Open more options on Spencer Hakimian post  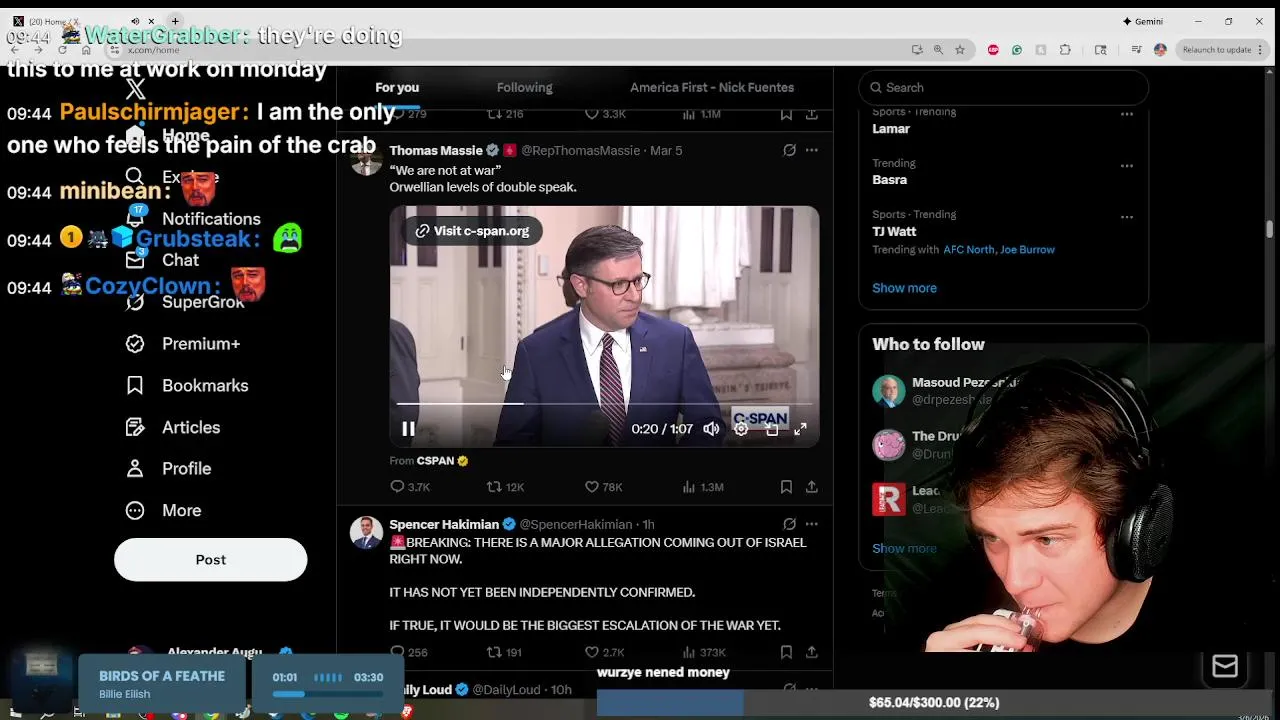click(812, 524)
